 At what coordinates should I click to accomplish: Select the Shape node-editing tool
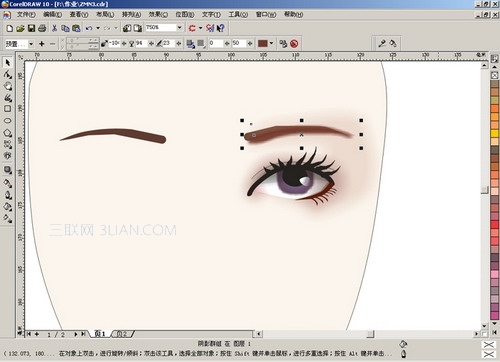(8, 75)
